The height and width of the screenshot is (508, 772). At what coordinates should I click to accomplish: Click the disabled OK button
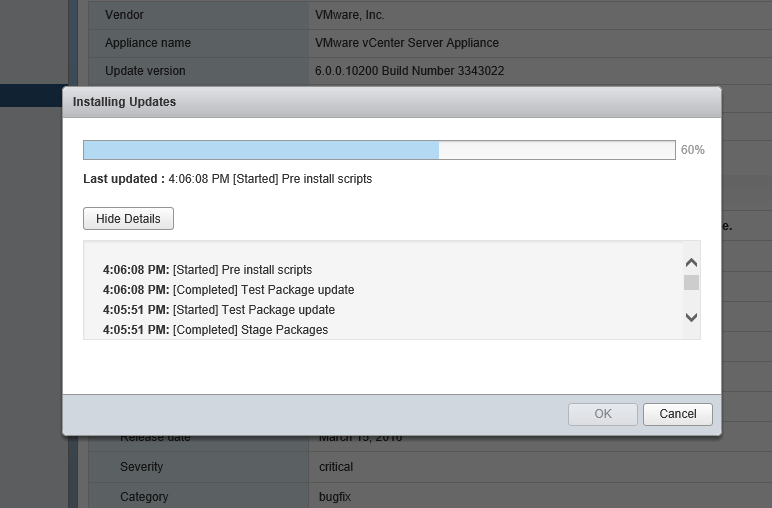pos(603,414)
